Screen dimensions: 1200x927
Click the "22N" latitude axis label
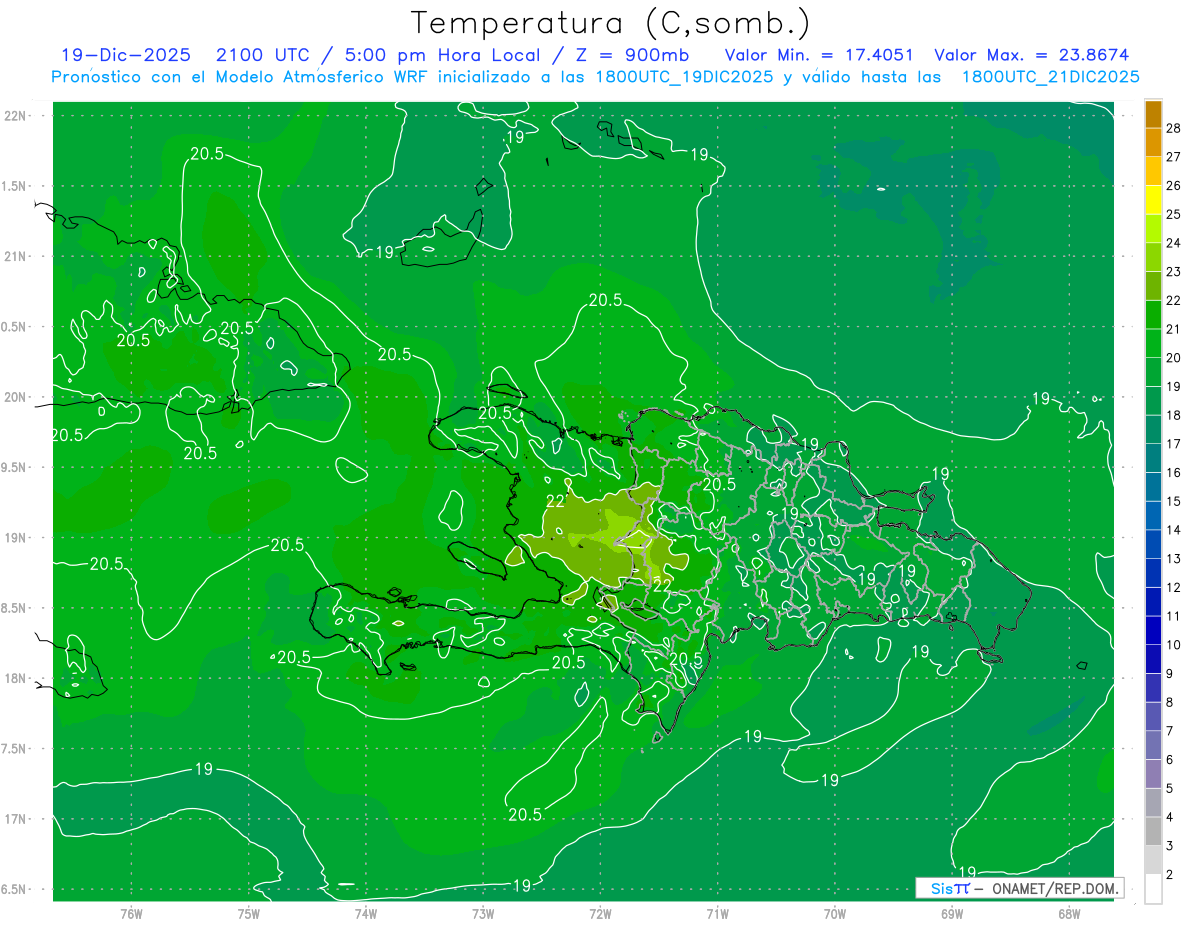[x=15, y=115]
